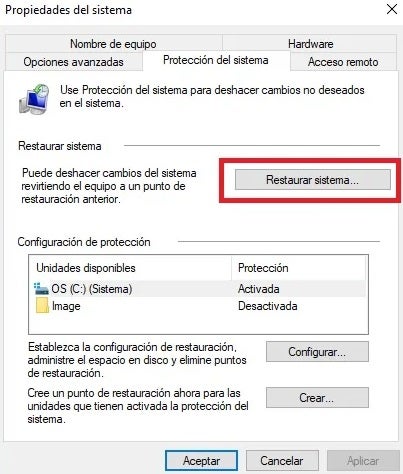
Task: Go to Opciones avanzadas tab
Action: tap(73, 62)
